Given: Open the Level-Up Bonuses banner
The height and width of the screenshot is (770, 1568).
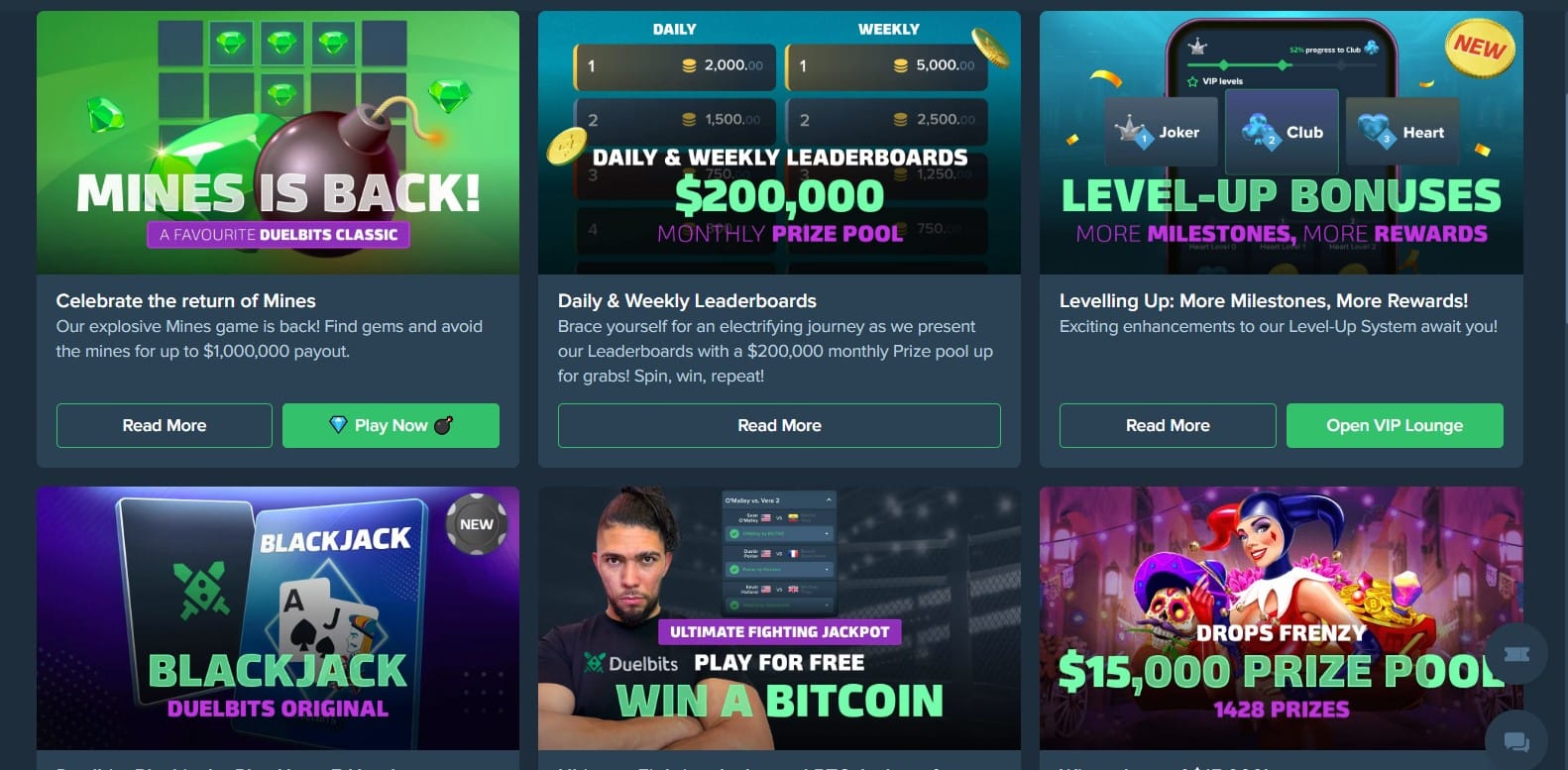Looking at the screenshot, I should click(1281, 143).
